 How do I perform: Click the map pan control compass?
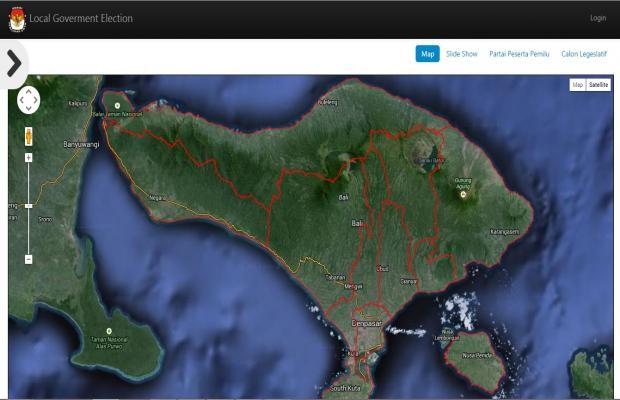28,100
